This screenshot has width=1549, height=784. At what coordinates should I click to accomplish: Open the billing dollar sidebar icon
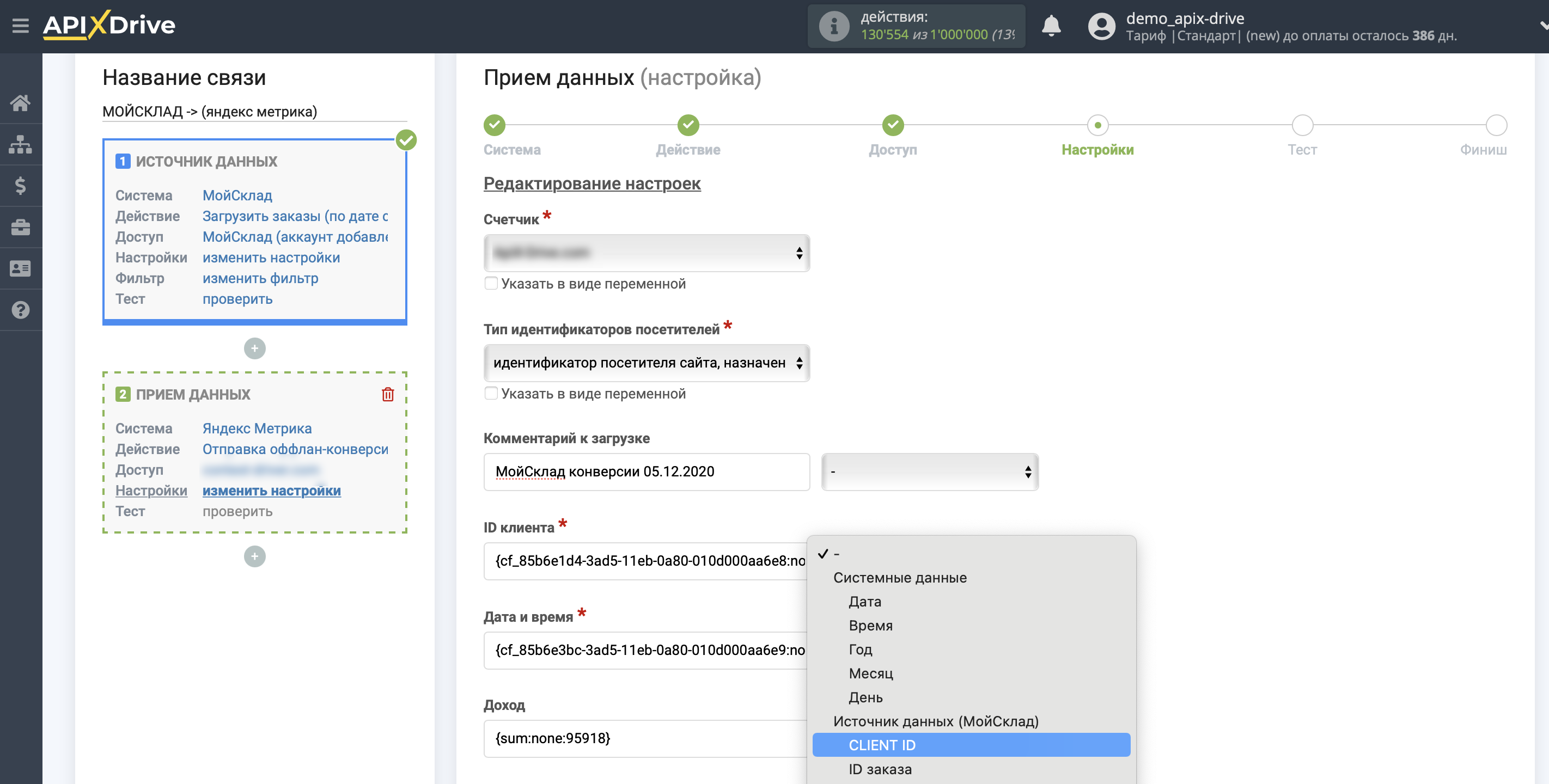pyautogui.click(x=21, y=185)
